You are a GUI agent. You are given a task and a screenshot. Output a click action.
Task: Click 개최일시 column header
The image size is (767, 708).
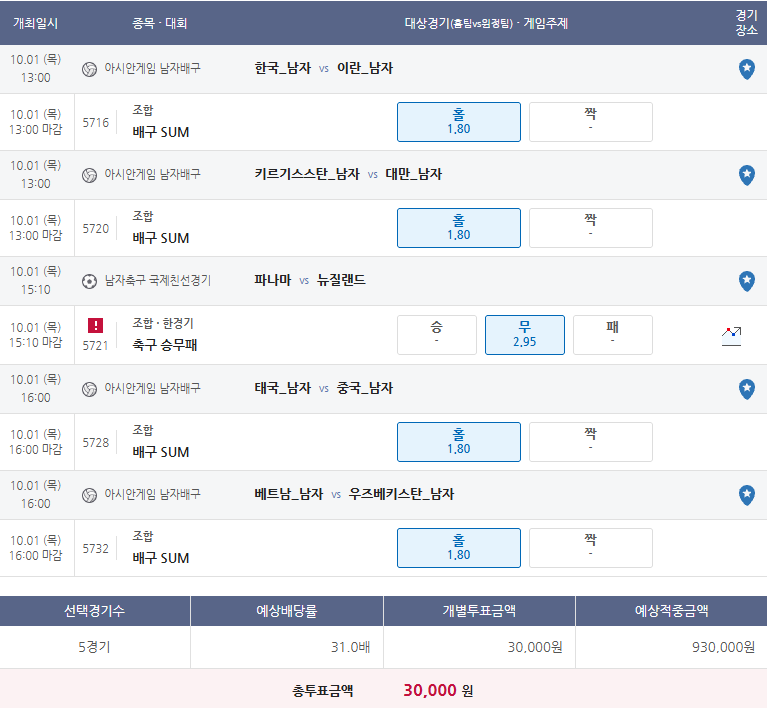pyautogui.click(x=35, y=23)
